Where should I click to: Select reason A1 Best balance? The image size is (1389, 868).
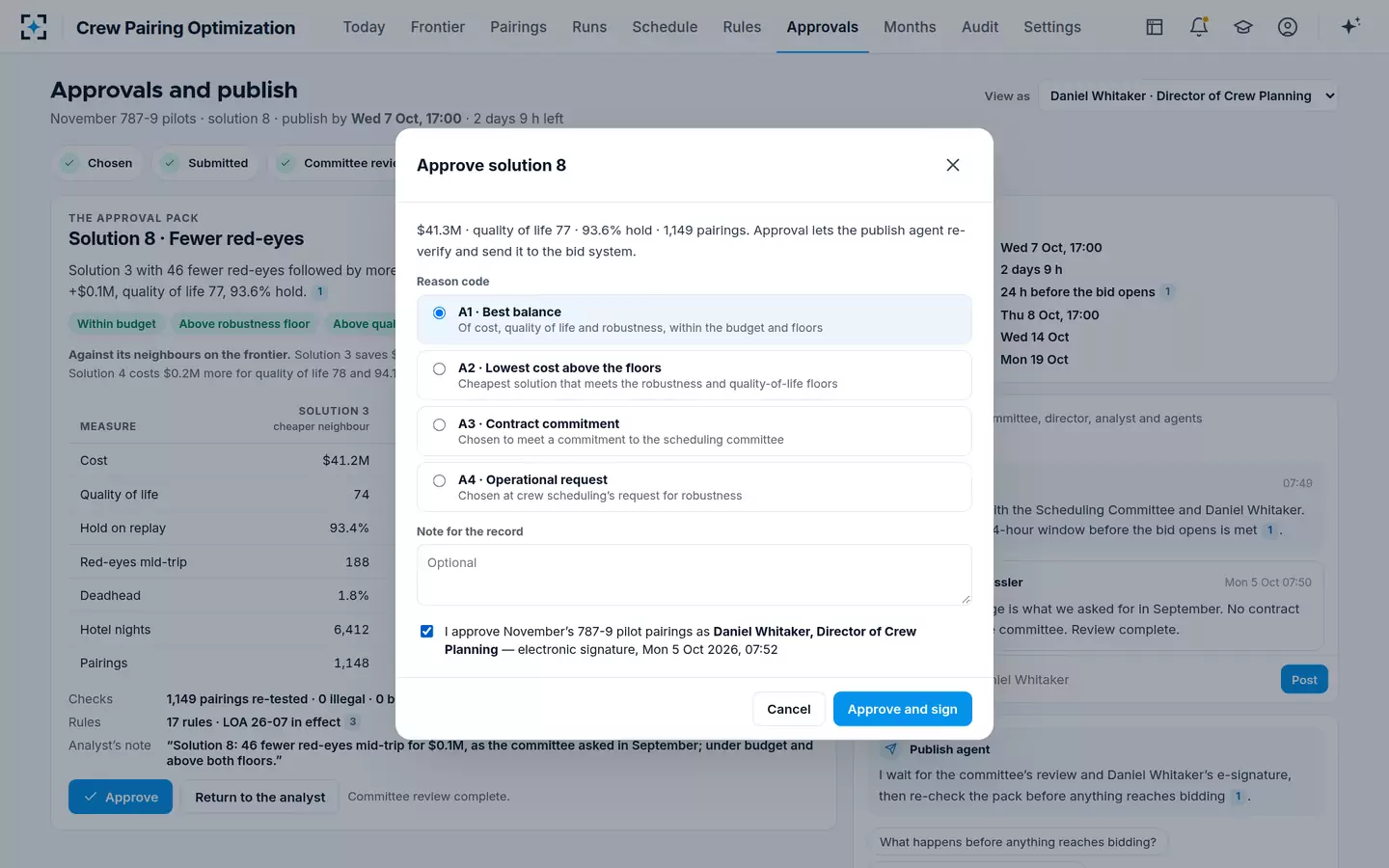click(694, 319)
